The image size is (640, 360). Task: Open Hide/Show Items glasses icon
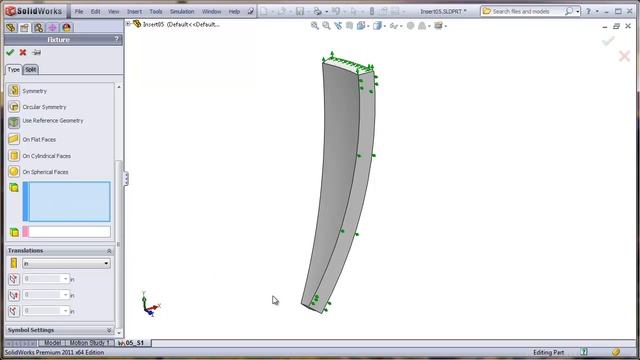pyautogui.click(x=393, y=26)
